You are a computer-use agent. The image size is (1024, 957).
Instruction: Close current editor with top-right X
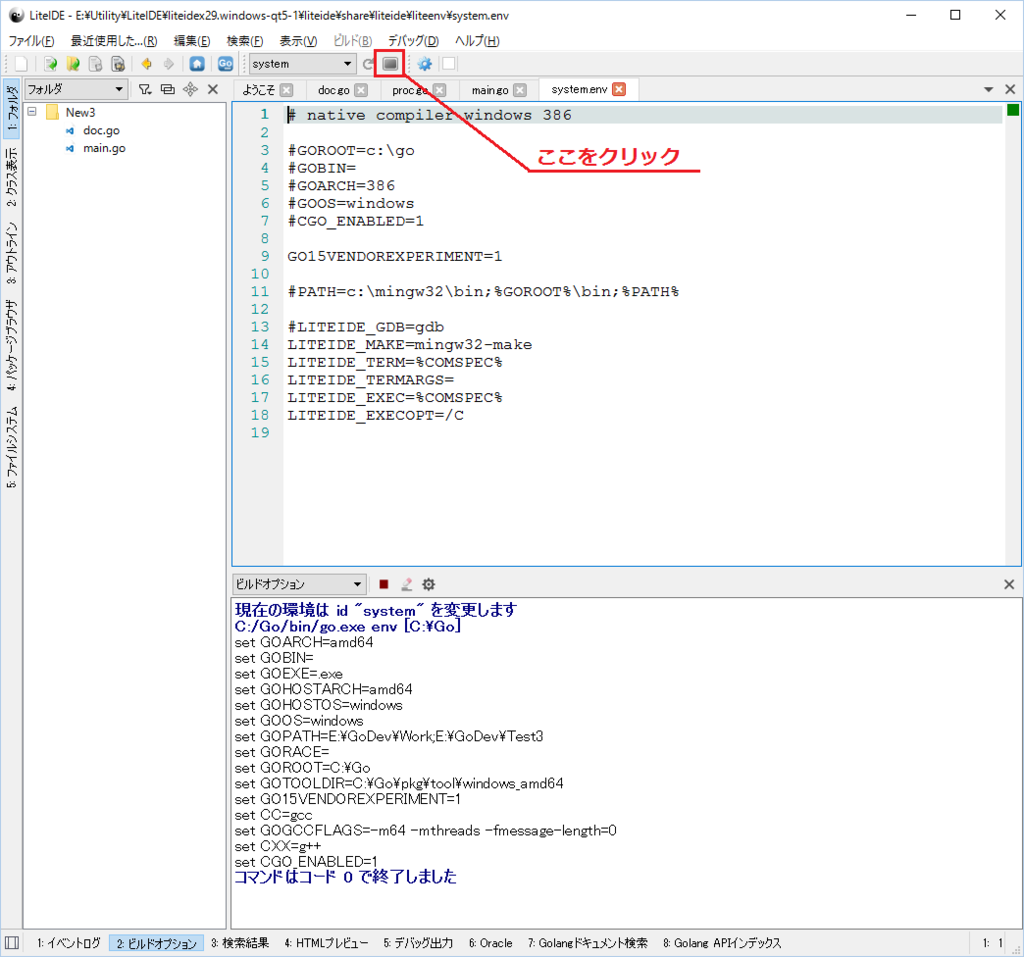click(x=1010, y=89)
